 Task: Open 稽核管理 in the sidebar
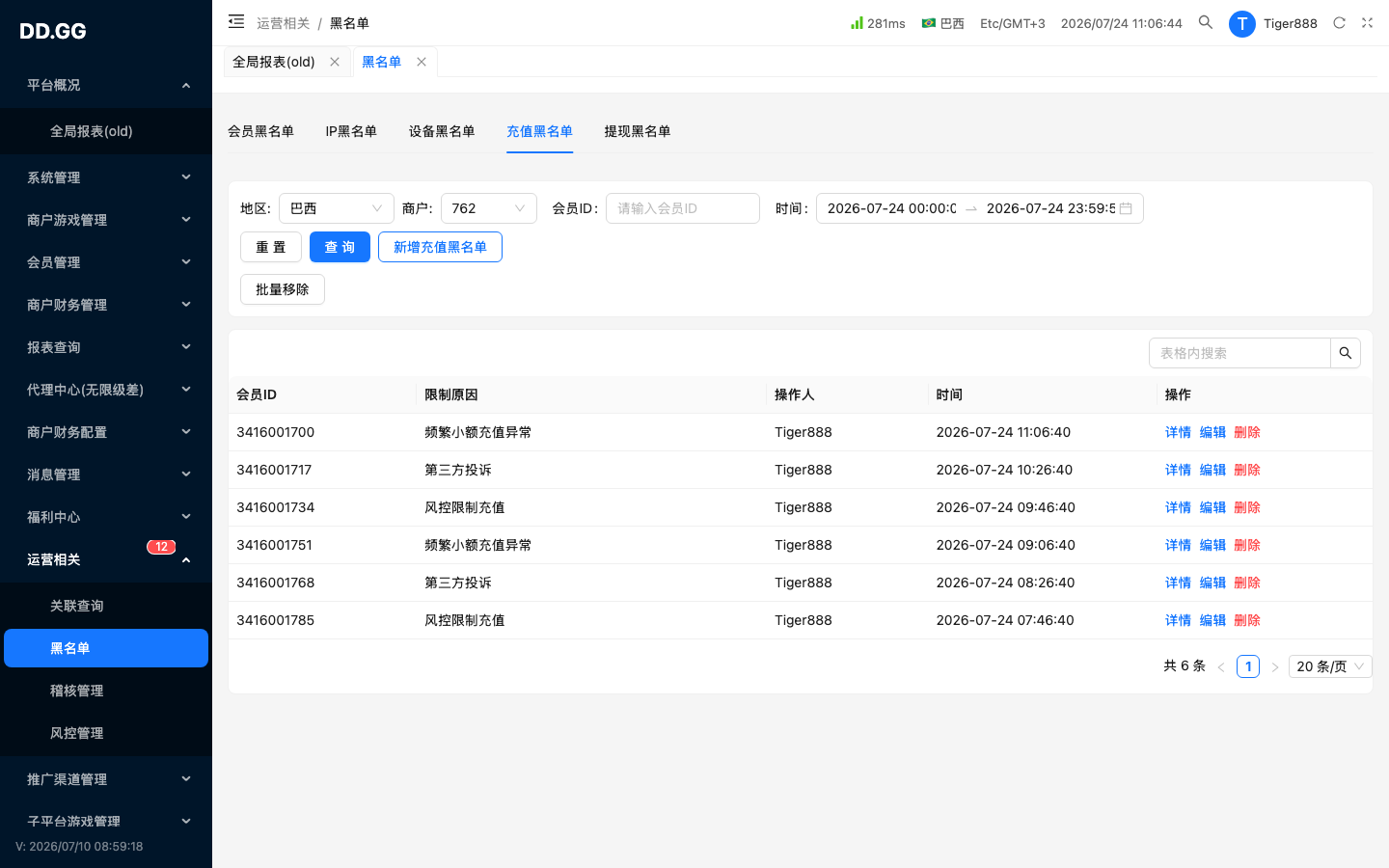tap(106, 691)
